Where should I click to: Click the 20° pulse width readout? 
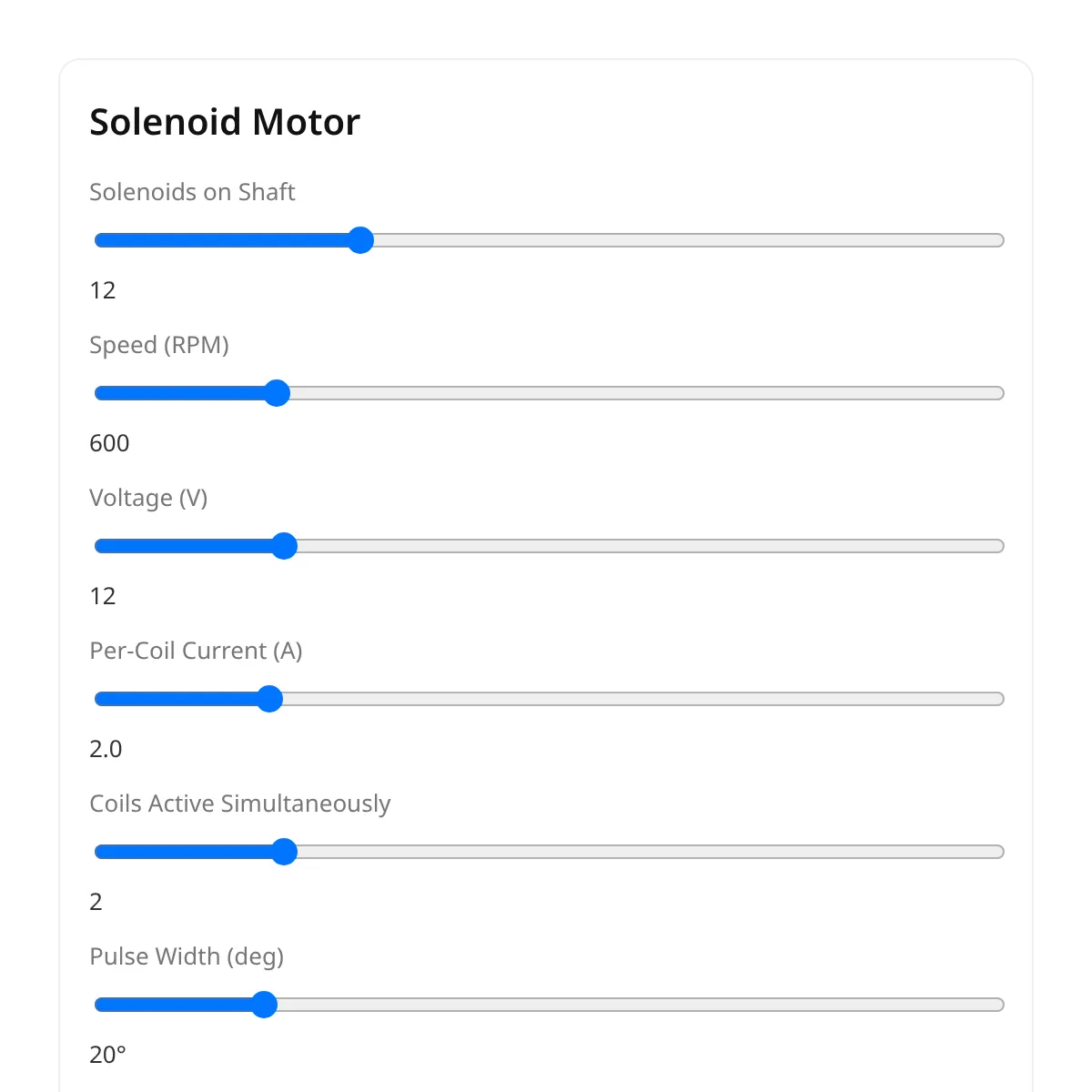click(107, 1055)
